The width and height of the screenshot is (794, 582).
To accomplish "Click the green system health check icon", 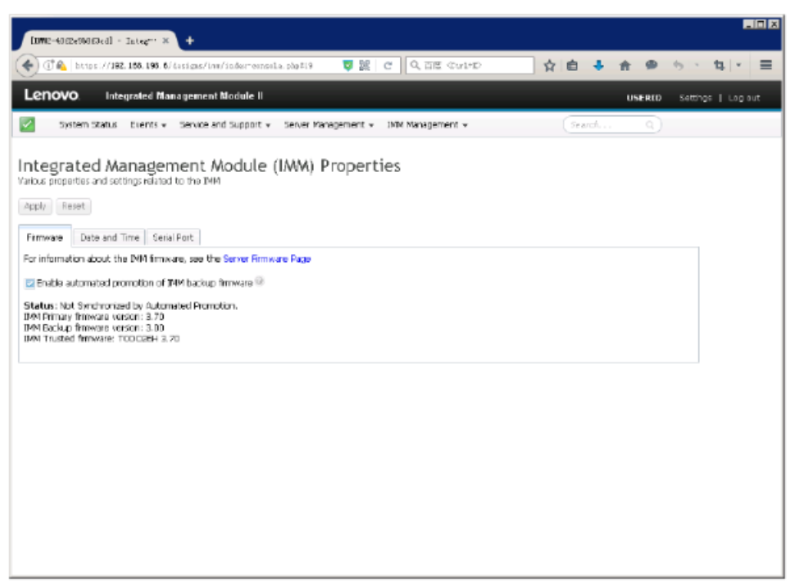I will [x=27, y=125].
